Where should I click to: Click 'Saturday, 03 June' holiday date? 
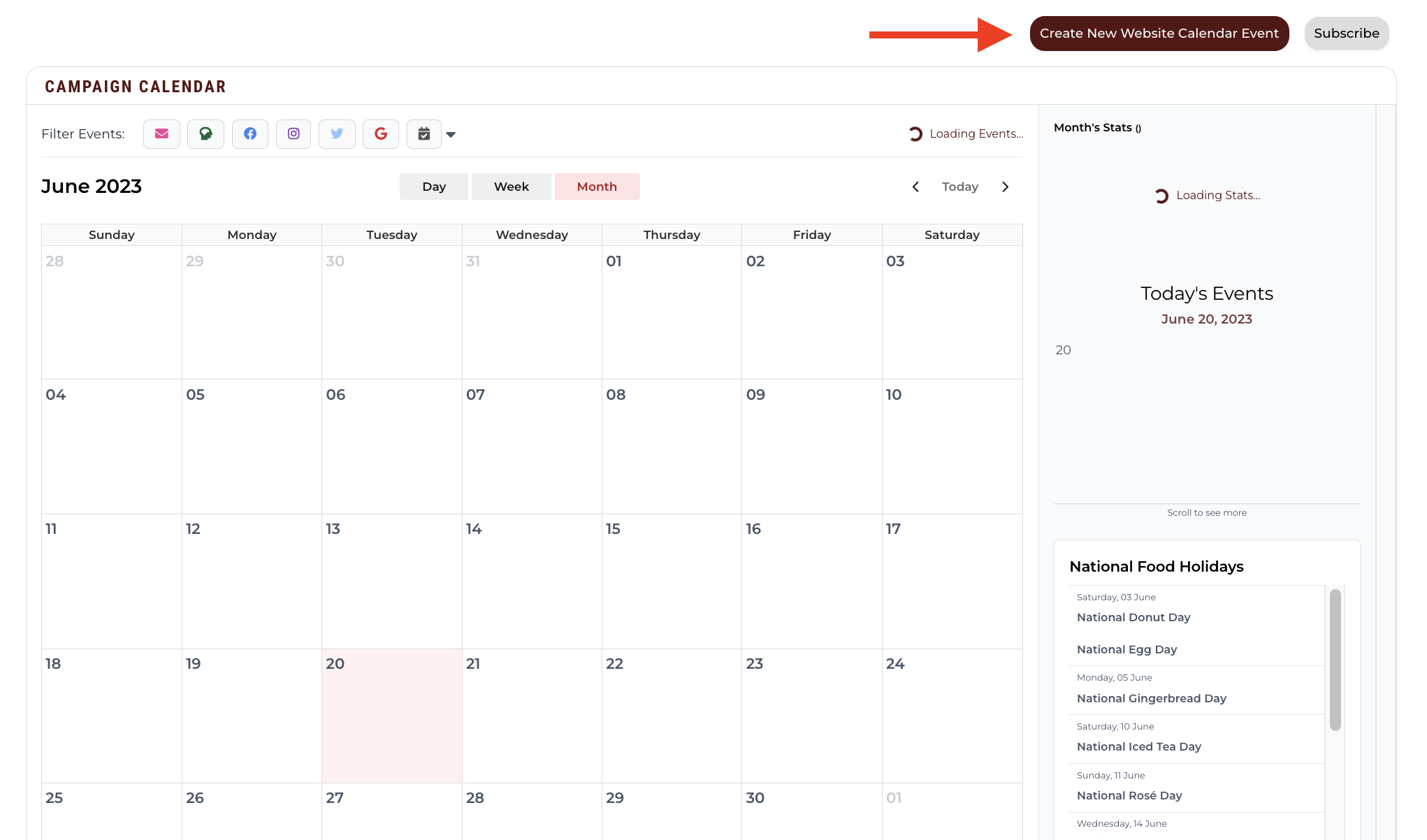(x=1116, y=598)
